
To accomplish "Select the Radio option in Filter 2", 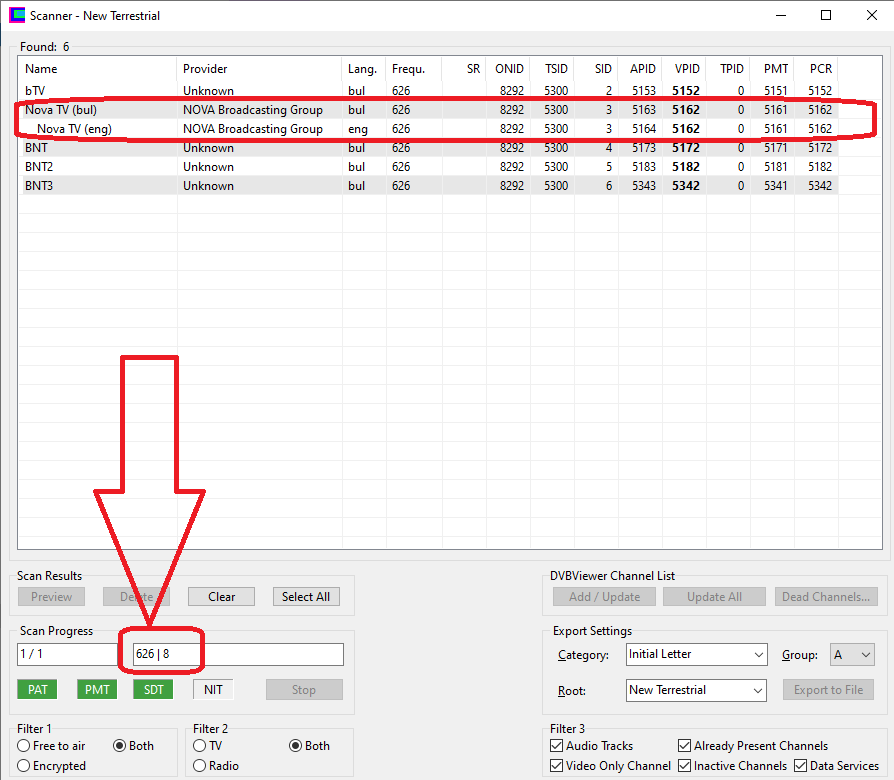I will [x=216, y=766].
